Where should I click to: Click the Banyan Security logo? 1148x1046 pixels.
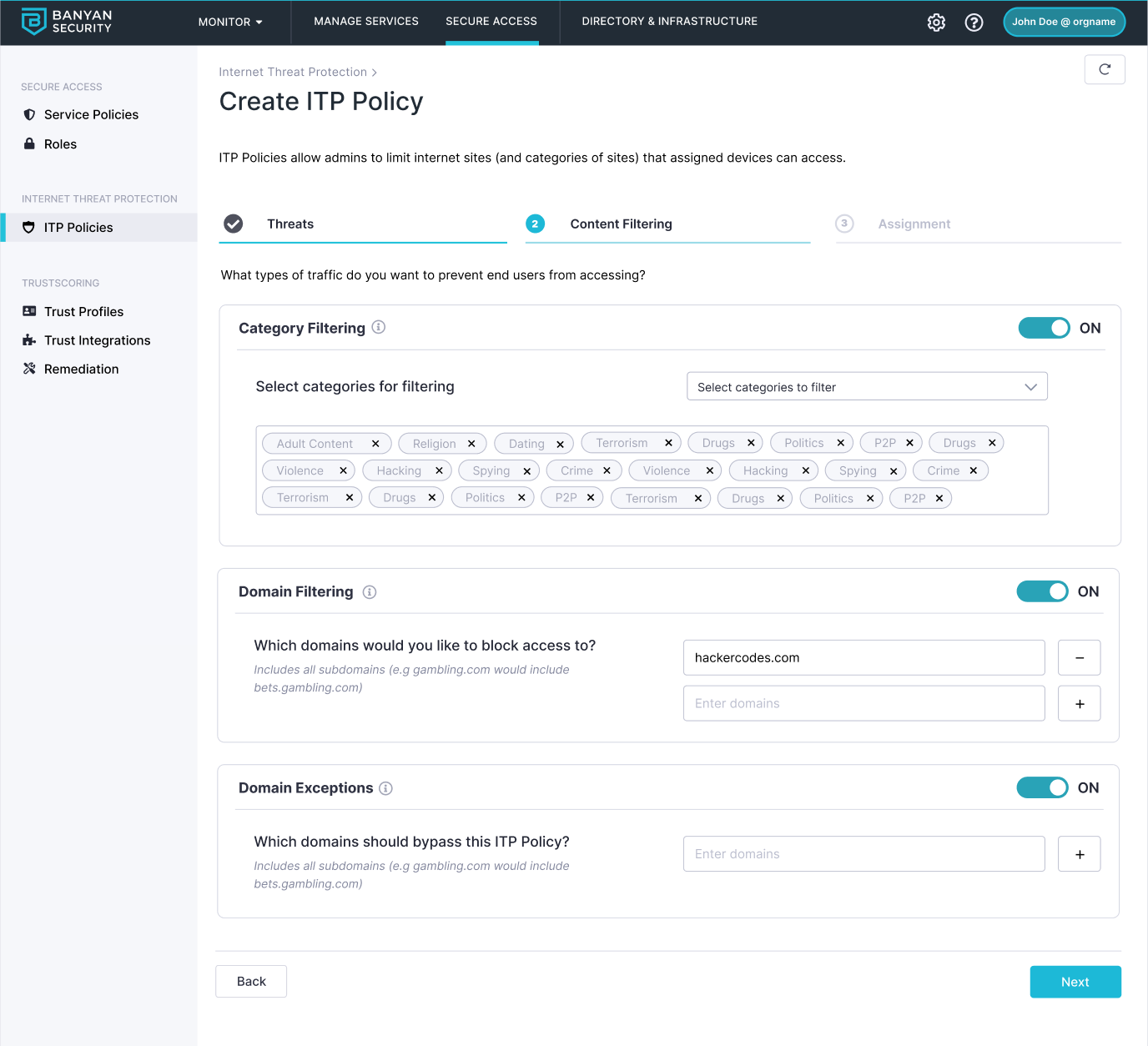tap(67, 22)
